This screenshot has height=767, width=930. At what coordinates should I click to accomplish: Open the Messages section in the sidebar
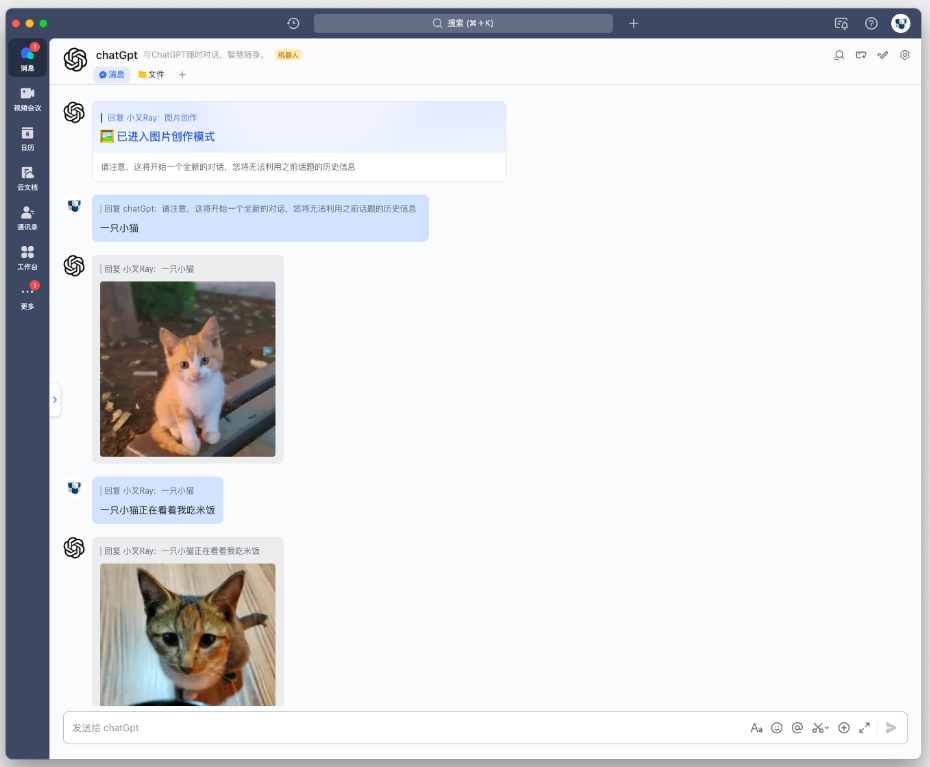click(27, 58)
